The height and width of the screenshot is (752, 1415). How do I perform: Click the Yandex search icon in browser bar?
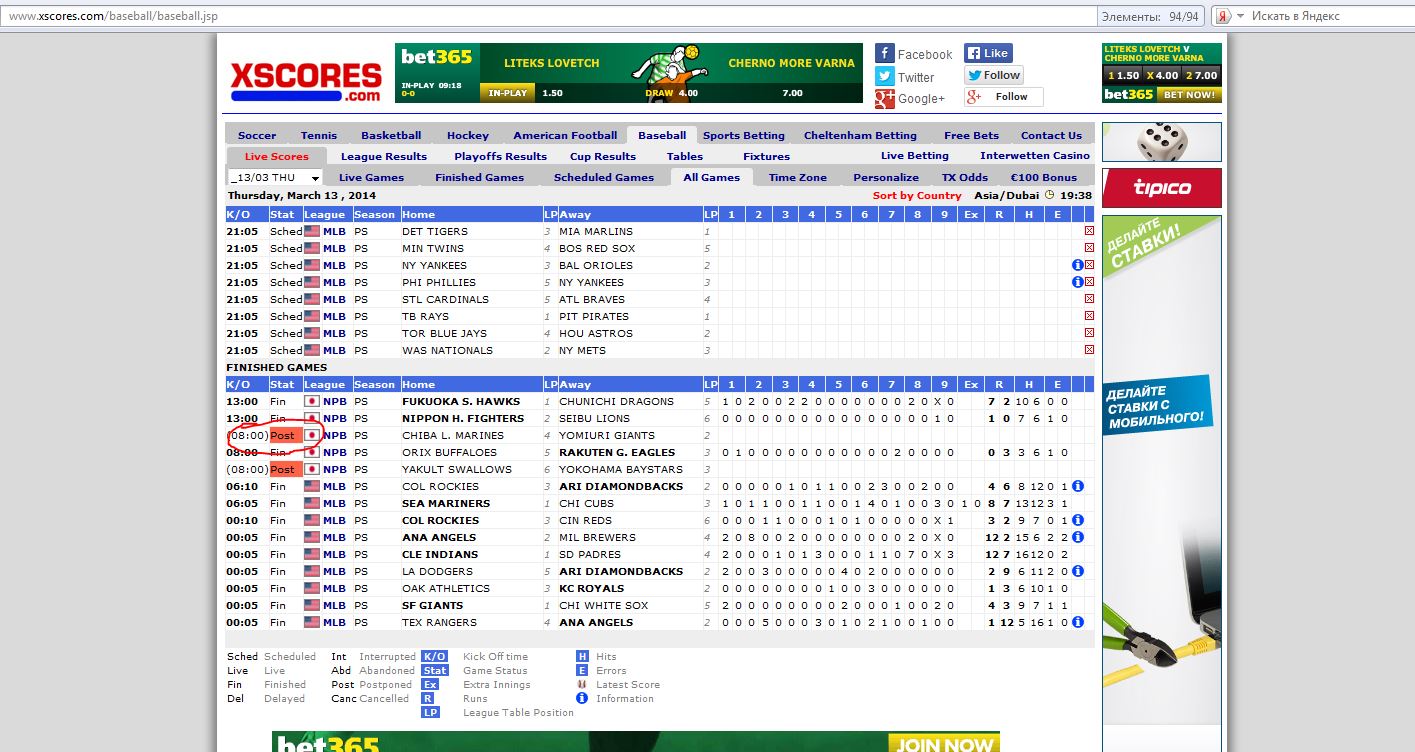click(1222, 16)
